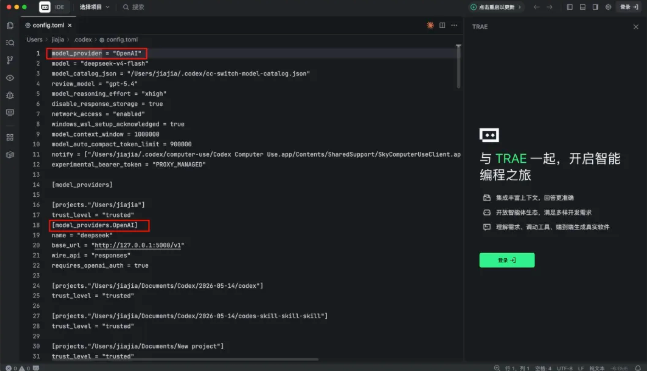Click the language mode status entry
The image size is (647, 371).
(597, 368)
